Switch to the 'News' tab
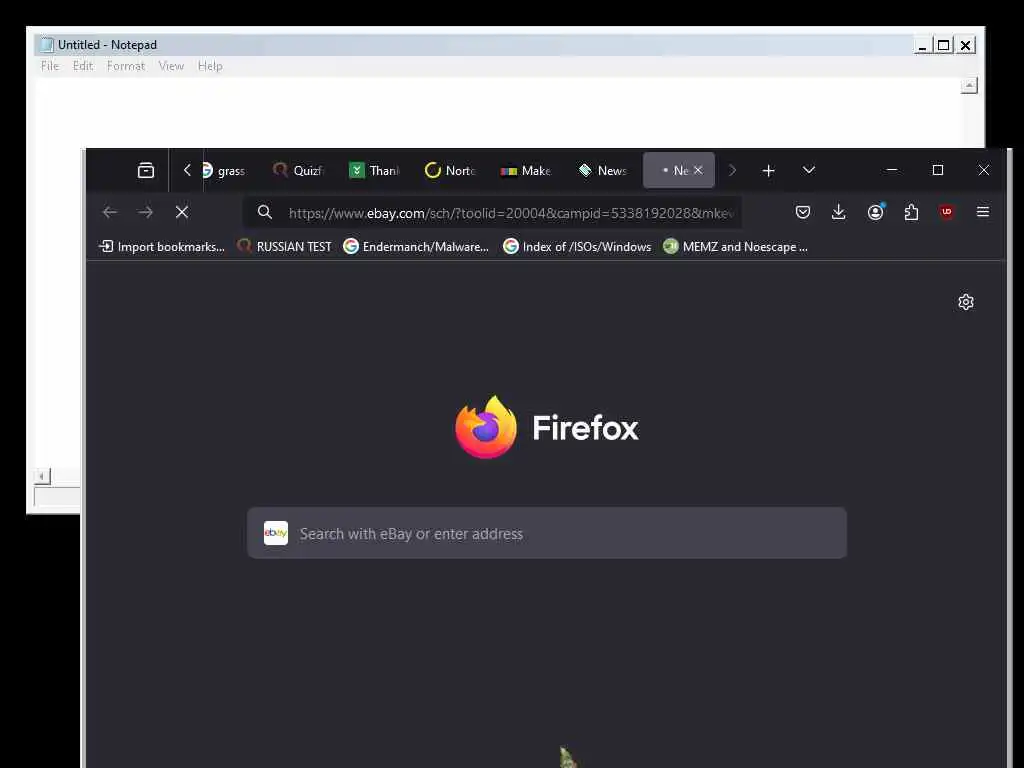Viewport: 1024px width, 768px height. [x=602, y=170]
